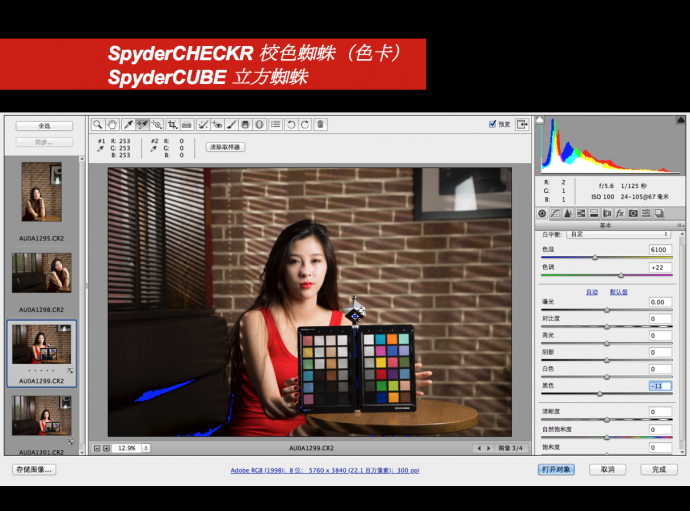Rotate image counterclockwise
This screenshot has height=511, width=690.
[290, 125]
